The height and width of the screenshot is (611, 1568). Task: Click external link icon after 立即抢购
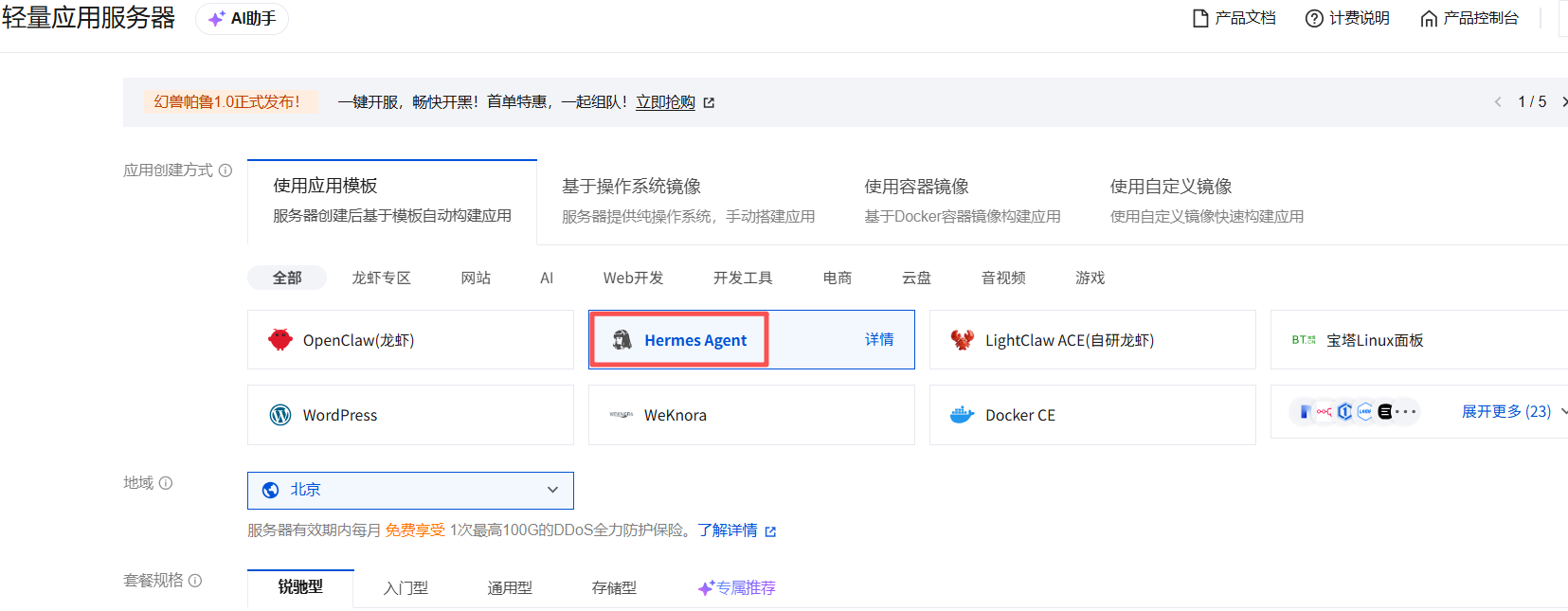pos(709,102)
